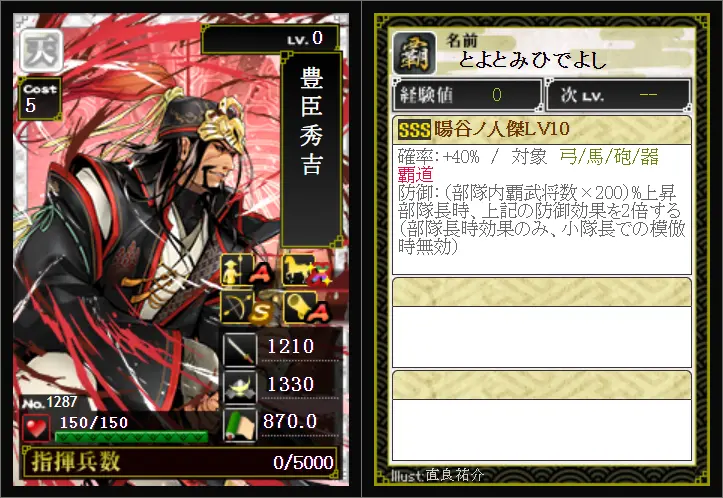Select the empty second skill slot
The height and width of the screenshot is (498, 723).
pyautogui.click(x=541, y=323)
